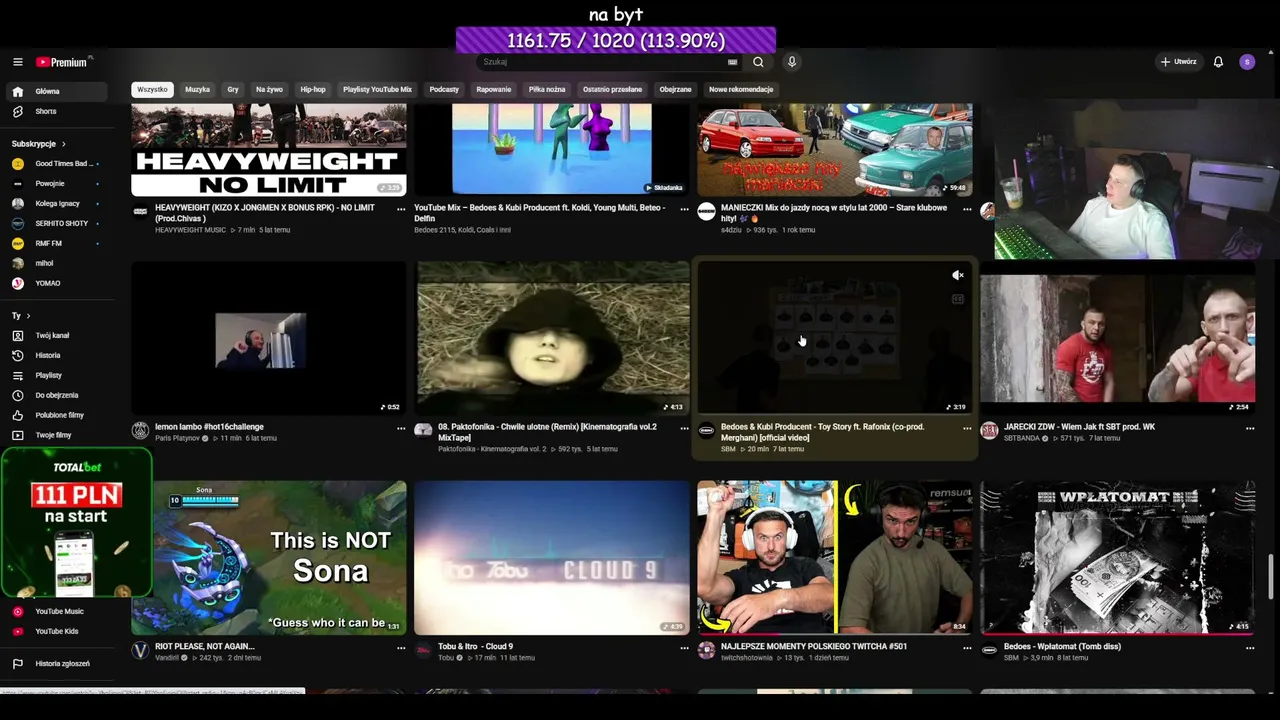Open the hamburger guide menu
The width and height of the screenshot is (1280, 720).
17,62
